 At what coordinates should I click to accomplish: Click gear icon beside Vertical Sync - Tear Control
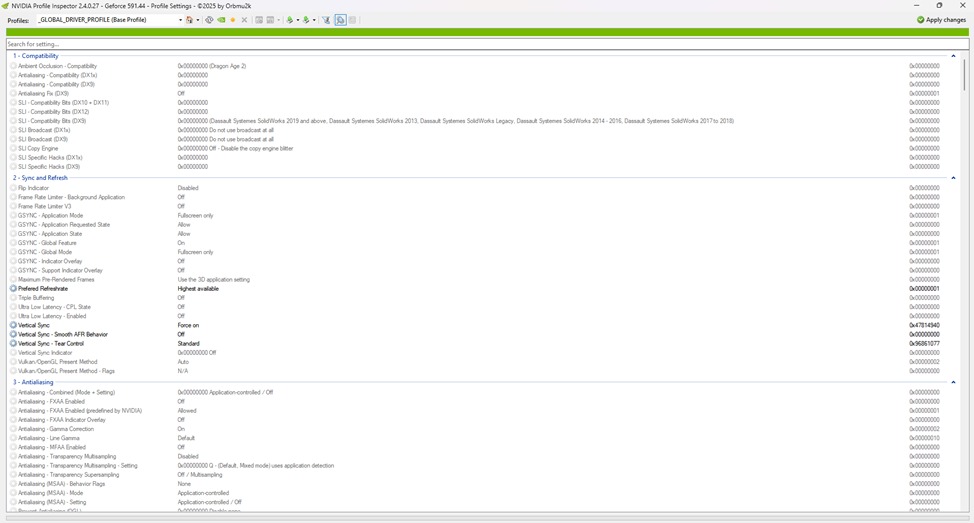tap(13, 344)
